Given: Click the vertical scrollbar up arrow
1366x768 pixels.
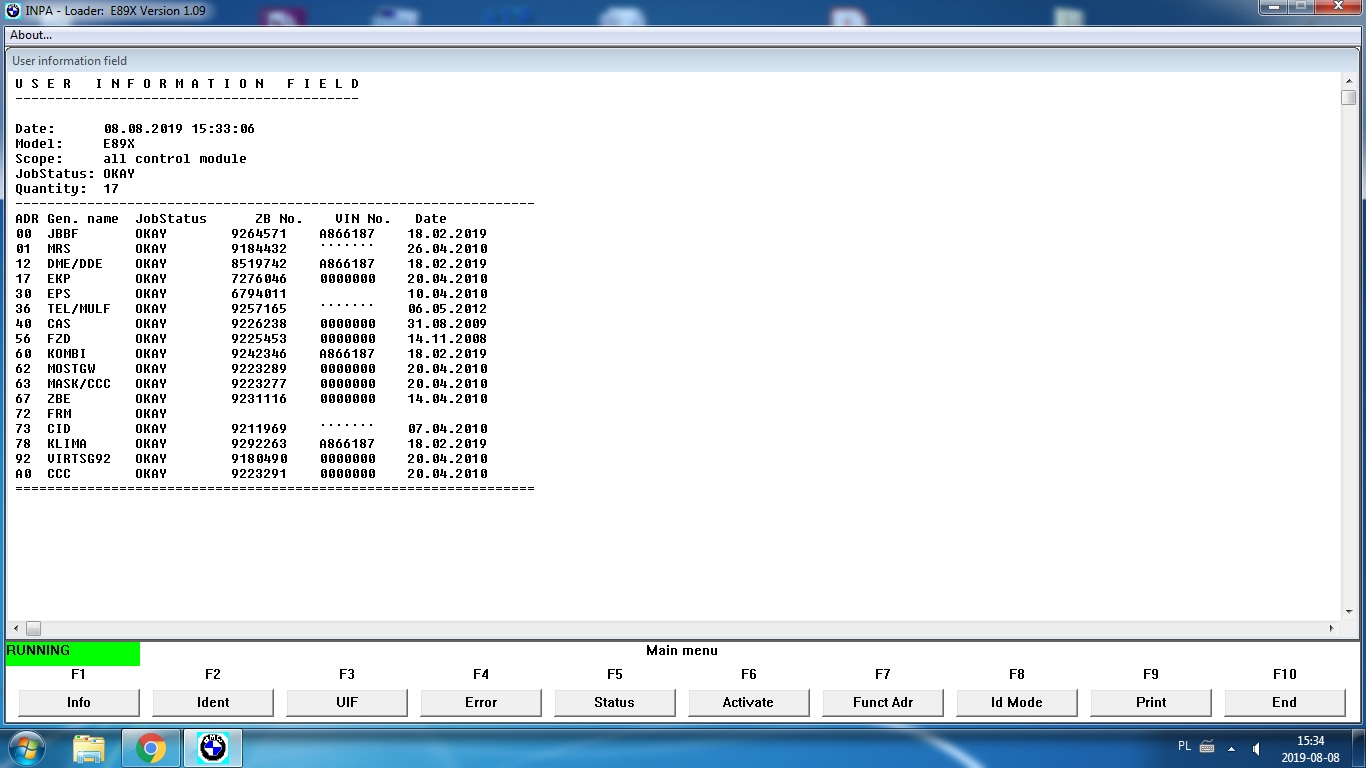Looking at the screenshot, I should [x=1348, y=80].
